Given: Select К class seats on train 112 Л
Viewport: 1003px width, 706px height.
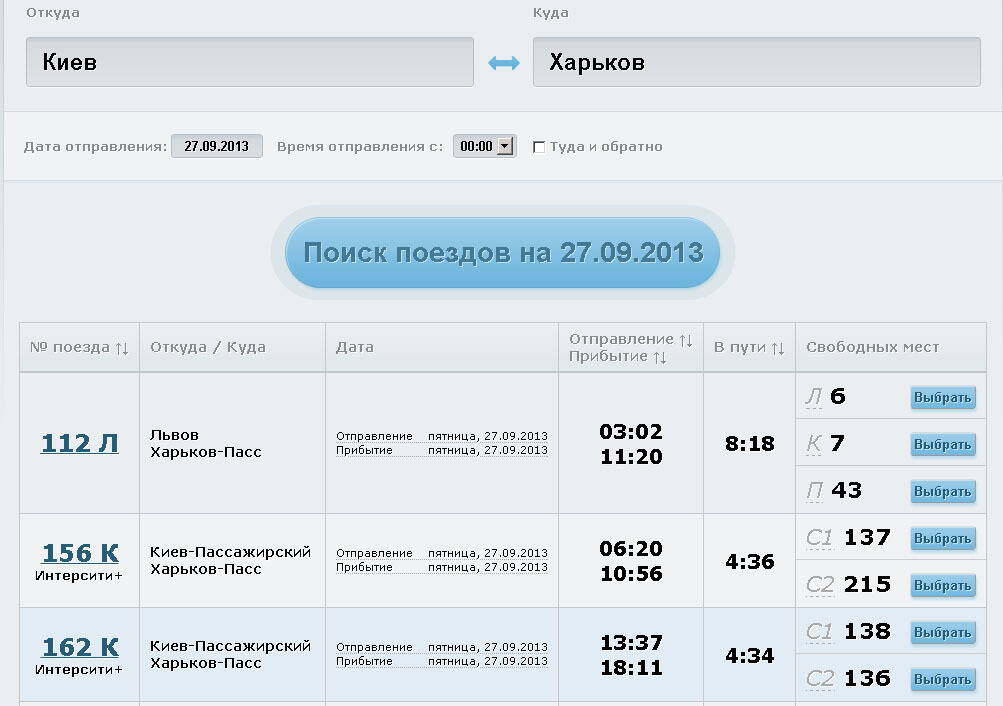Looking at the screenshot, I should click(942, 444).
